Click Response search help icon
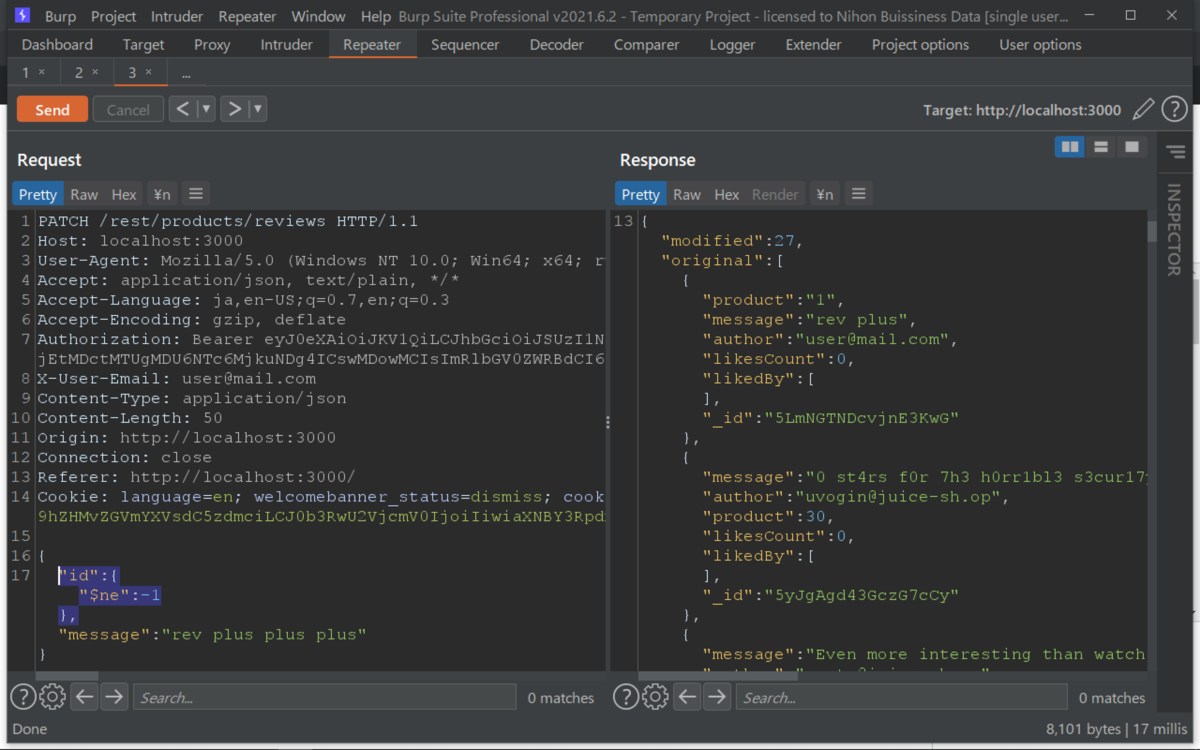Image resolution: width=1200 pixels, height=750 pixels. click(625, 697)
